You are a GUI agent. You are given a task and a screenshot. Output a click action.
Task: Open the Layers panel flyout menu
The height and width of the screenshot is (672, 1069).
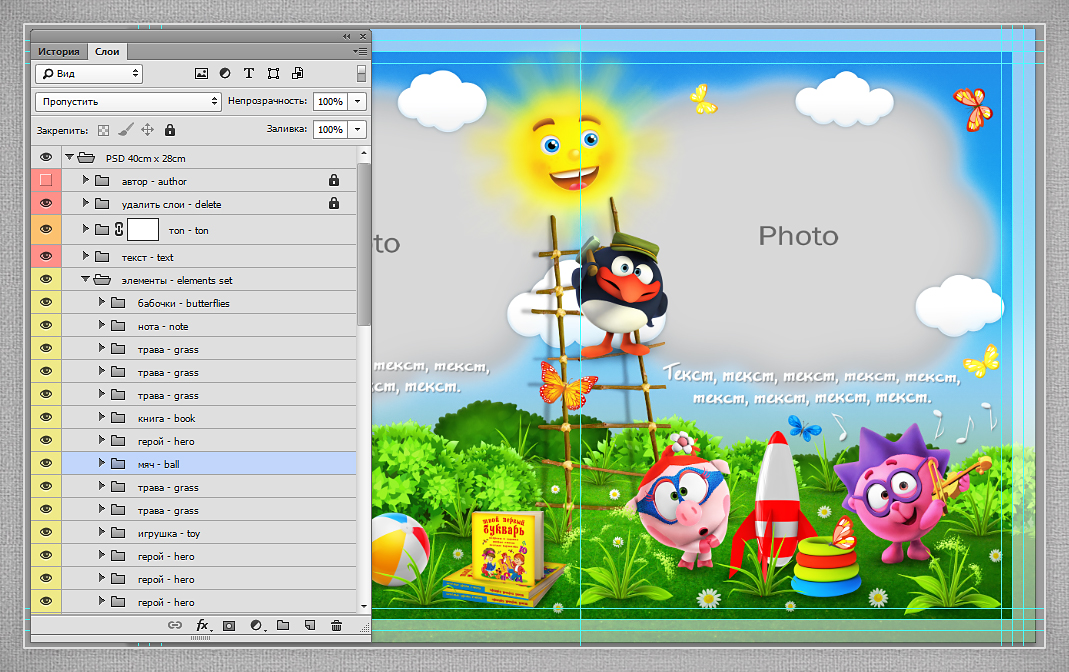[361, 51]
